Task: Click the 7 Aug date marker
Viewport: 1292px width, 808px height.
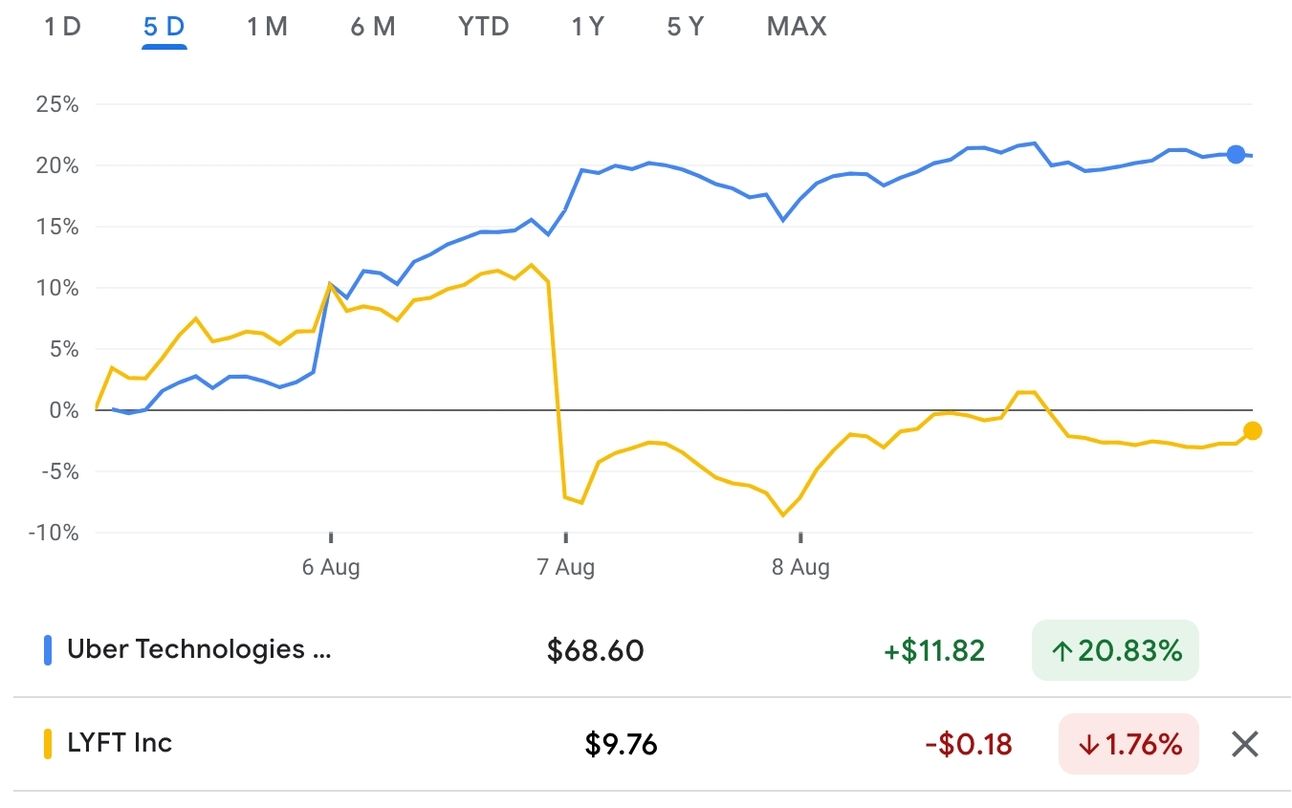Action: 566,568
